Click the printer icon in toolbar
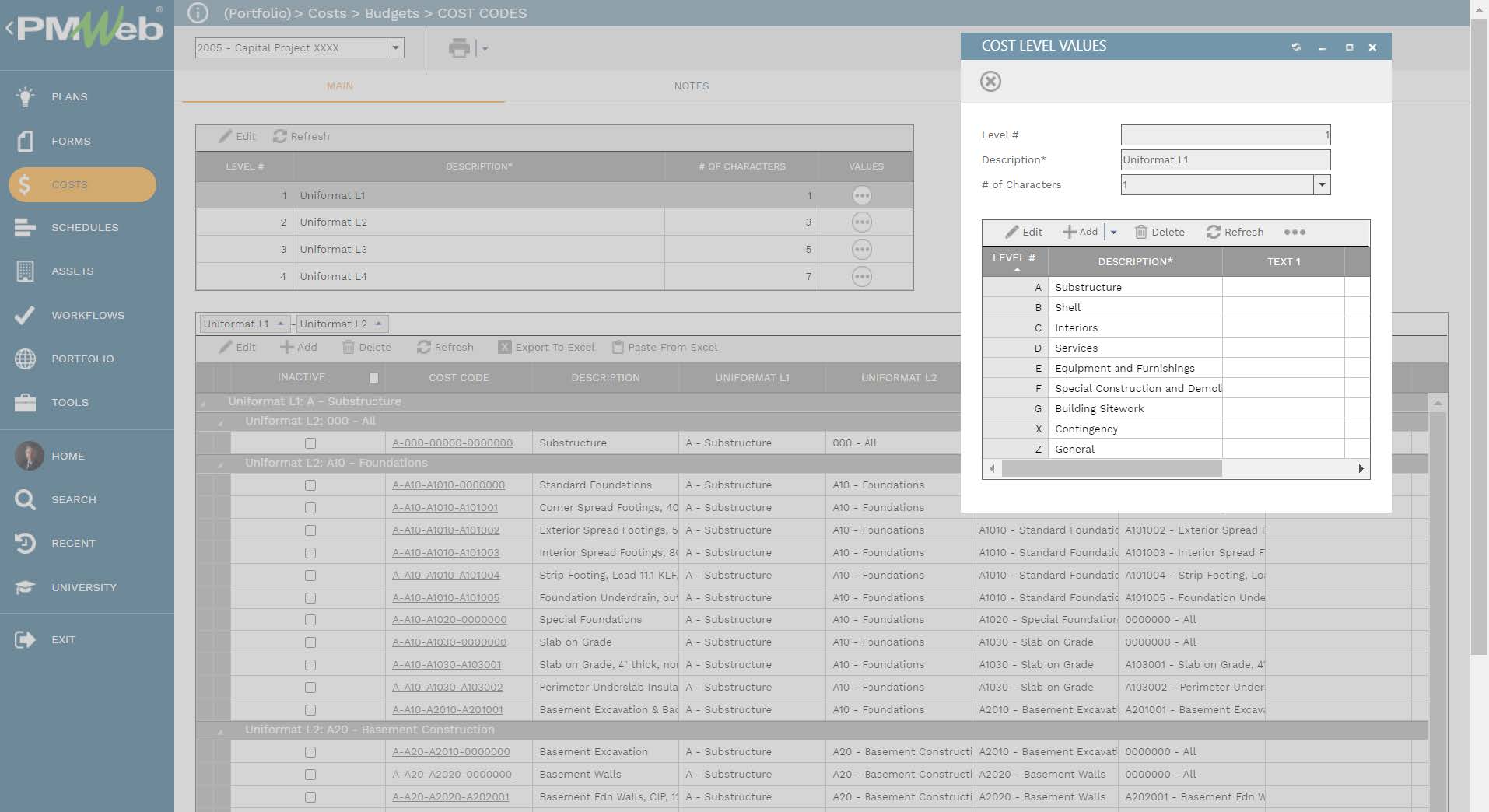 coord(459,48)
